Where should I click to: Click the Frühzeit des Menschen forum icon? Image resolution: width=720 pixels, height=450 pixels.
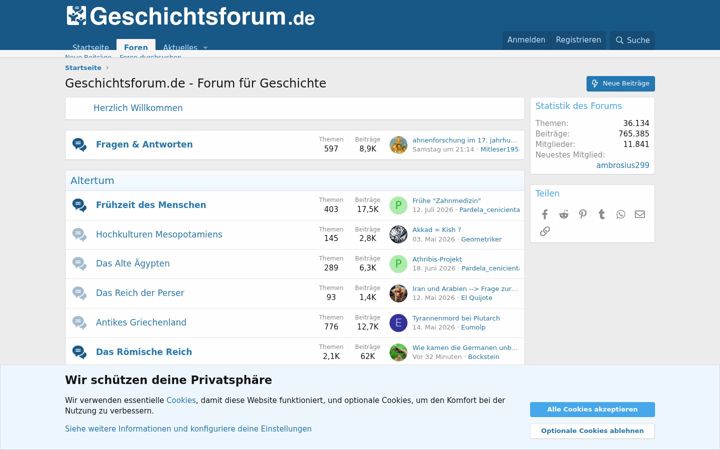click(79, 205)
